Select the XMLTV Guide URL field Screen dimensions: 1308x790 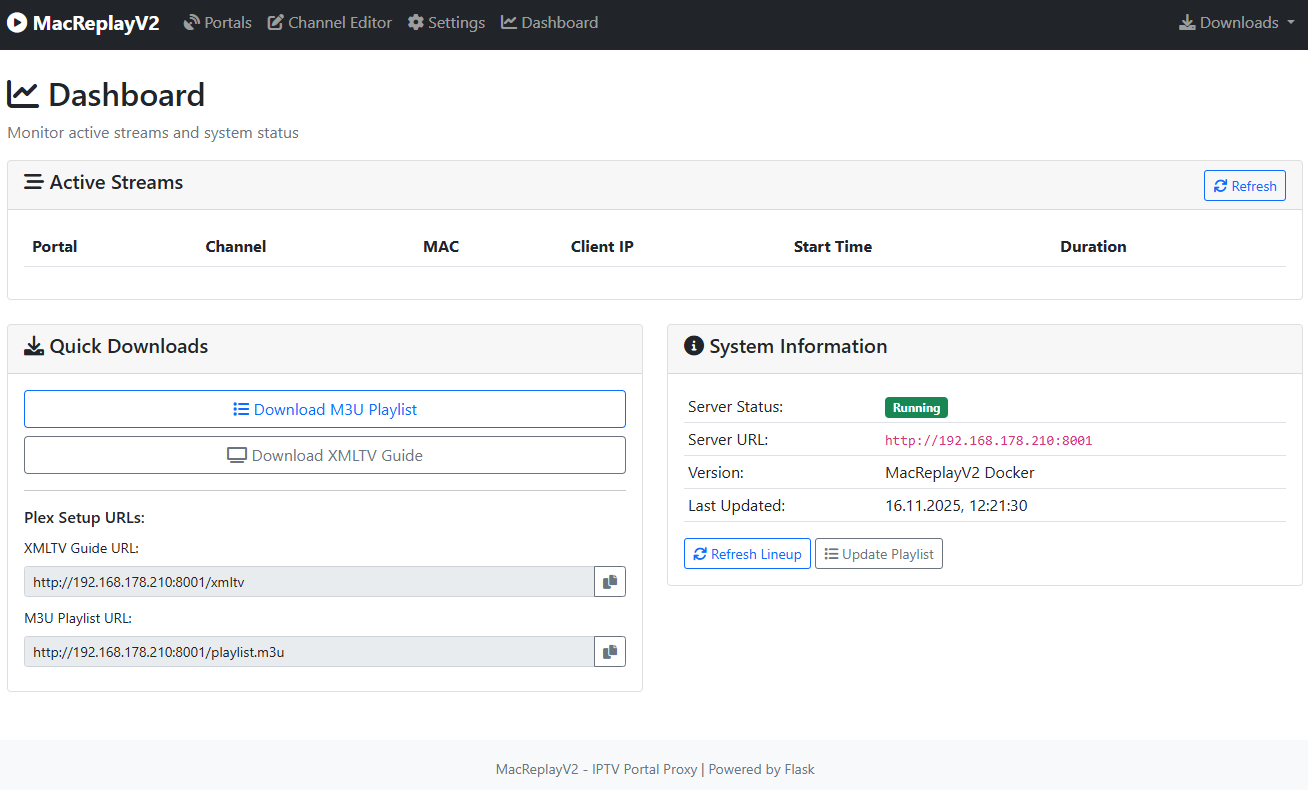coord(309,582)
